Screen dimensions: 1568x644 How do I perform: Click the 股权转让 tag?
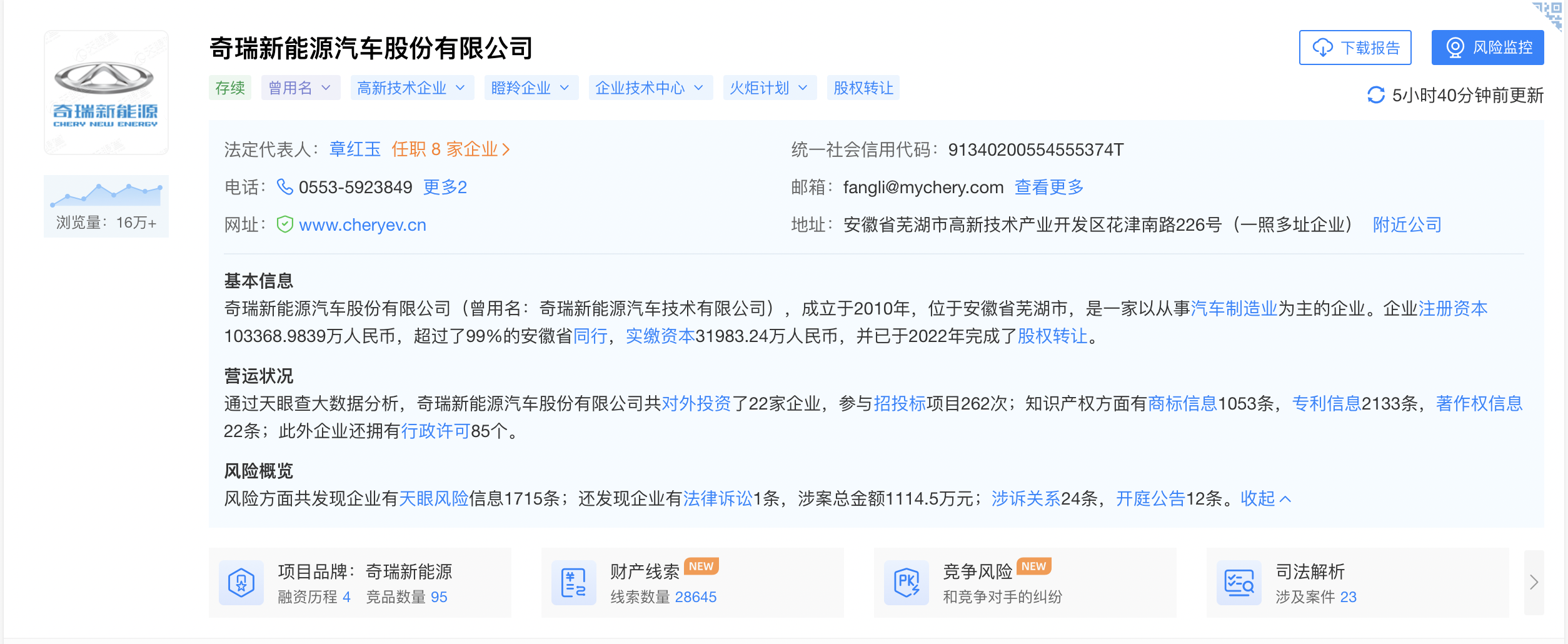[863, 88]
